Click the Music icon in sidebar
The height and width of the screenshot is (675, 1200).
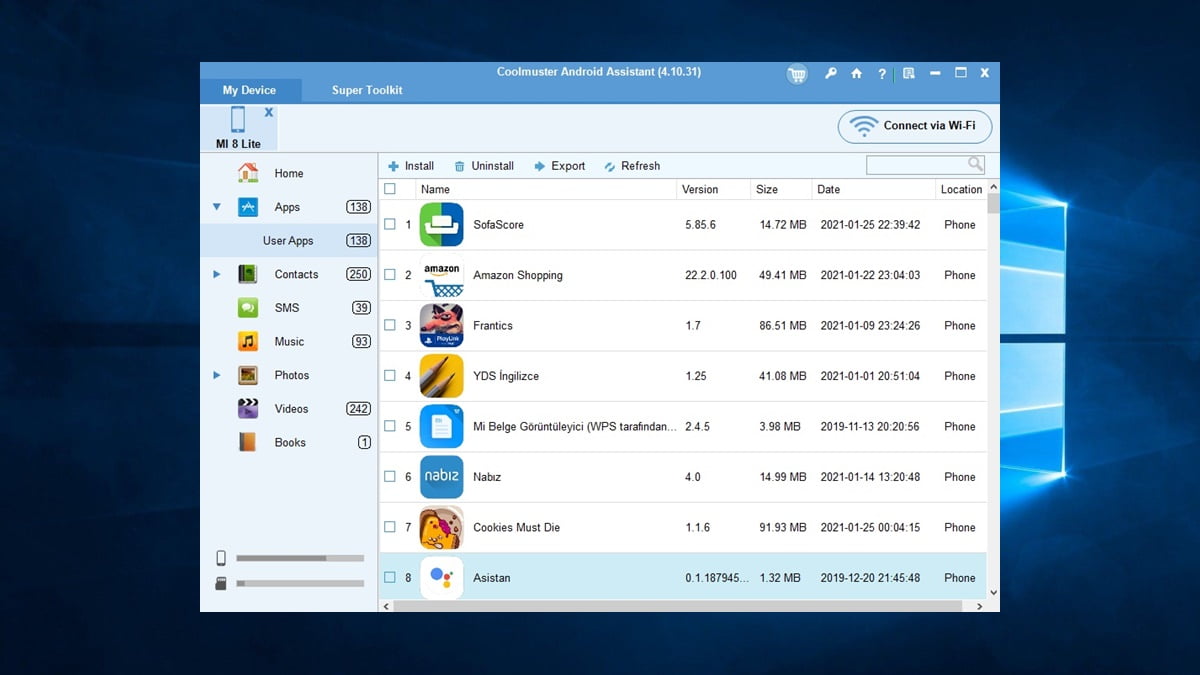pyautogui.click(x=248, y=342)
